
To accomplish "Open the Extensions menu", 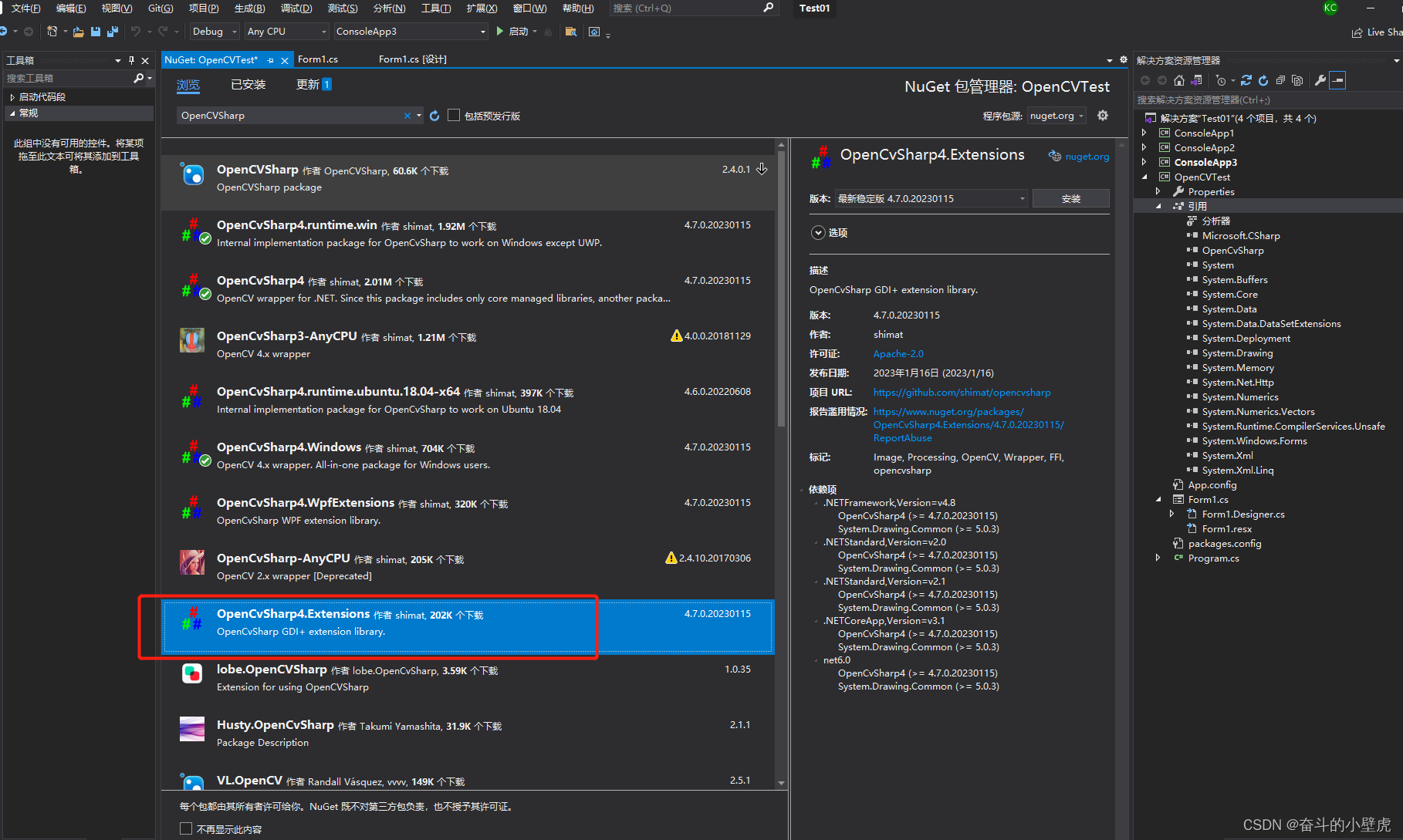I will pyautogui.click(x=482, y=8).
